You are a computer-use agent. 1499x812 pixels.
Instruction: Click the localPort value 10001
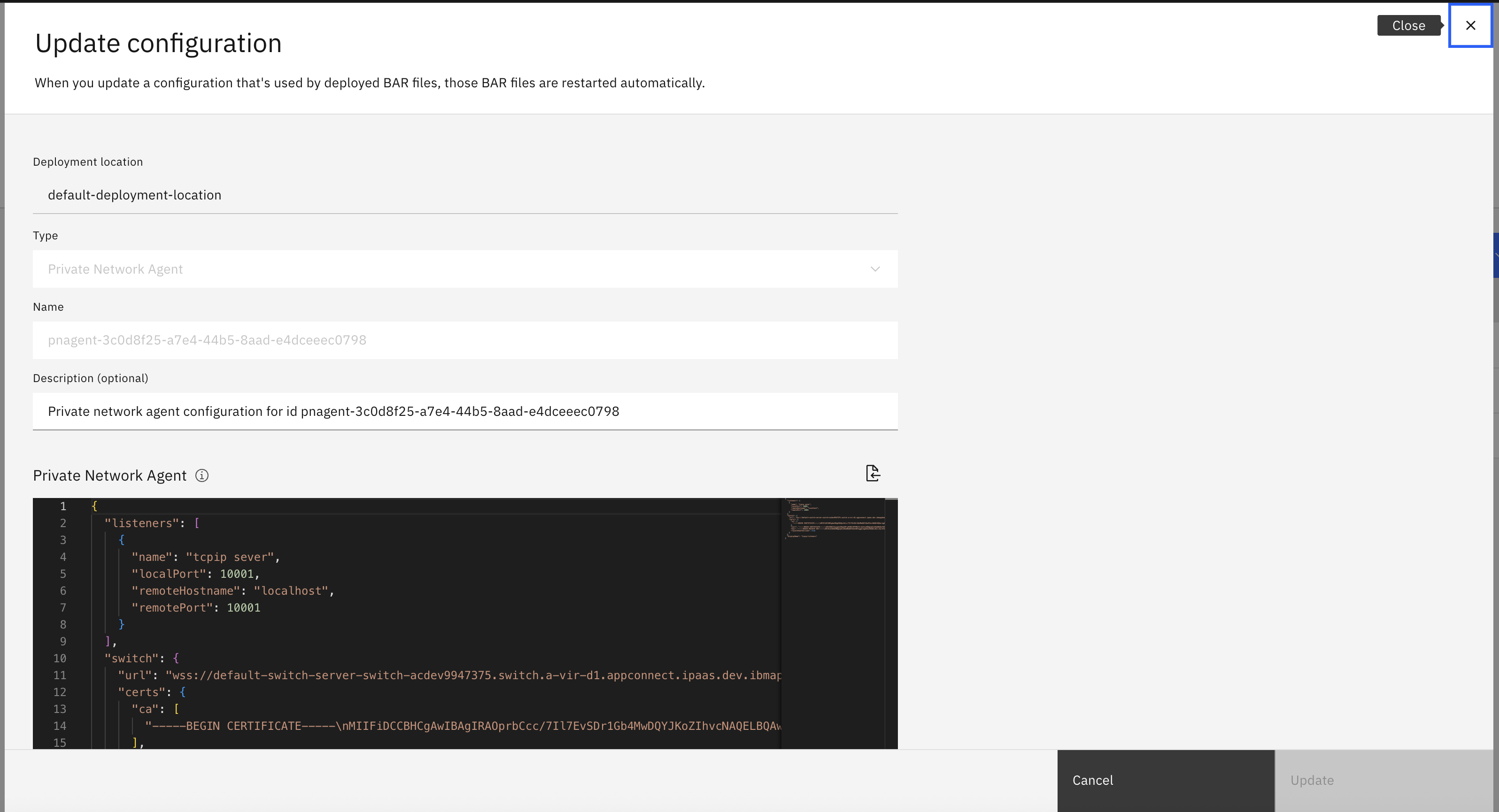(236, 574)
